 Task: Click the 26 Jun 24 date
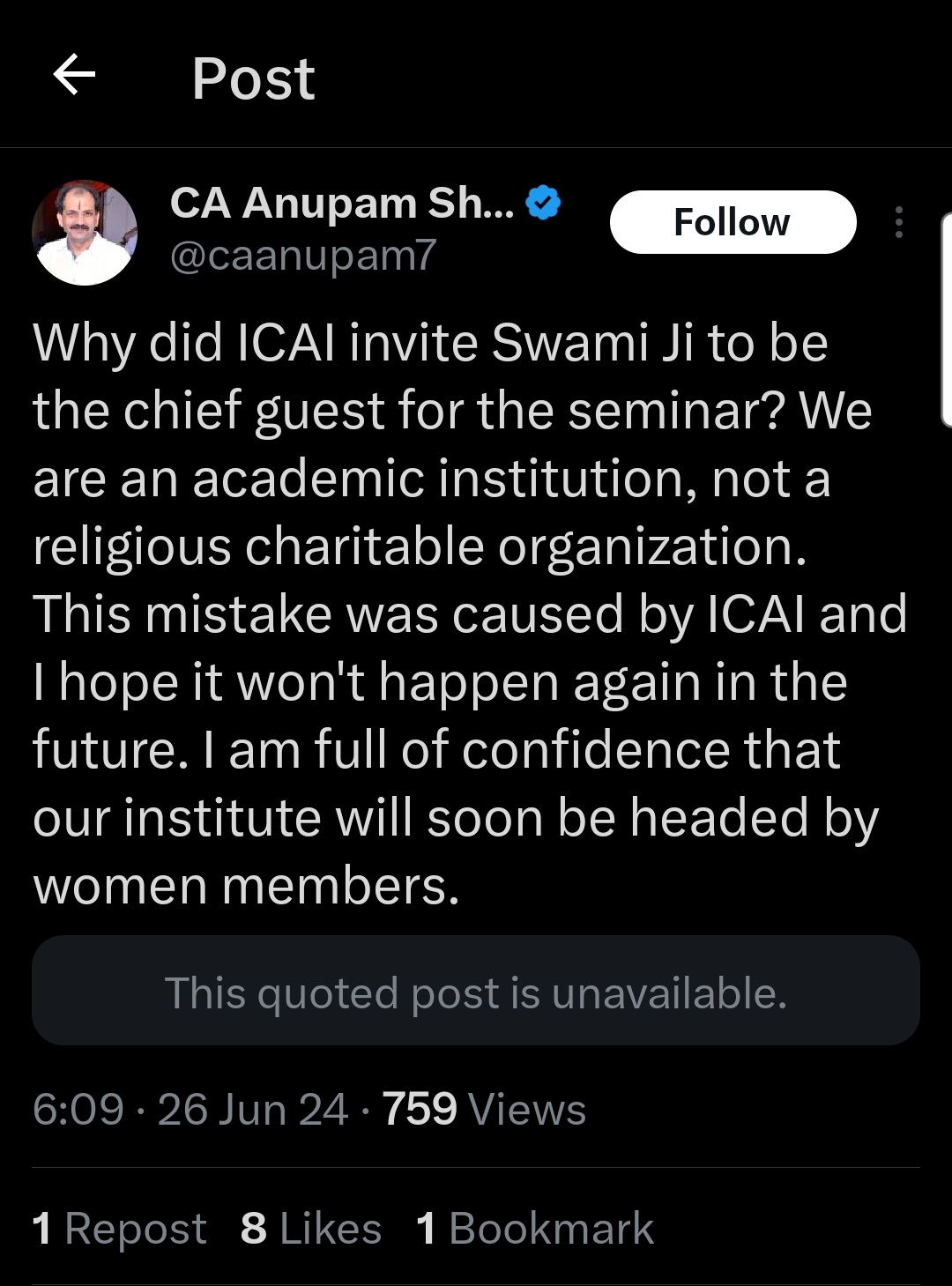(x=252, y=1109)
